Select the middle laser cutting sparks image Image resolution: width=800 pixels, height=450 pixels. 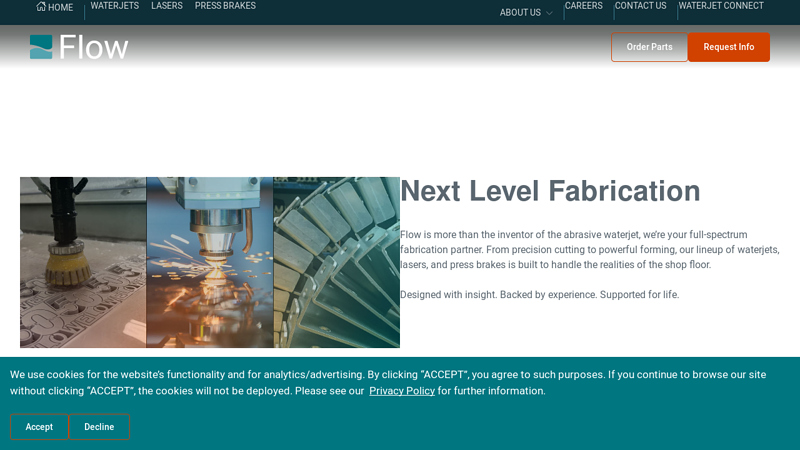[210, 262]
